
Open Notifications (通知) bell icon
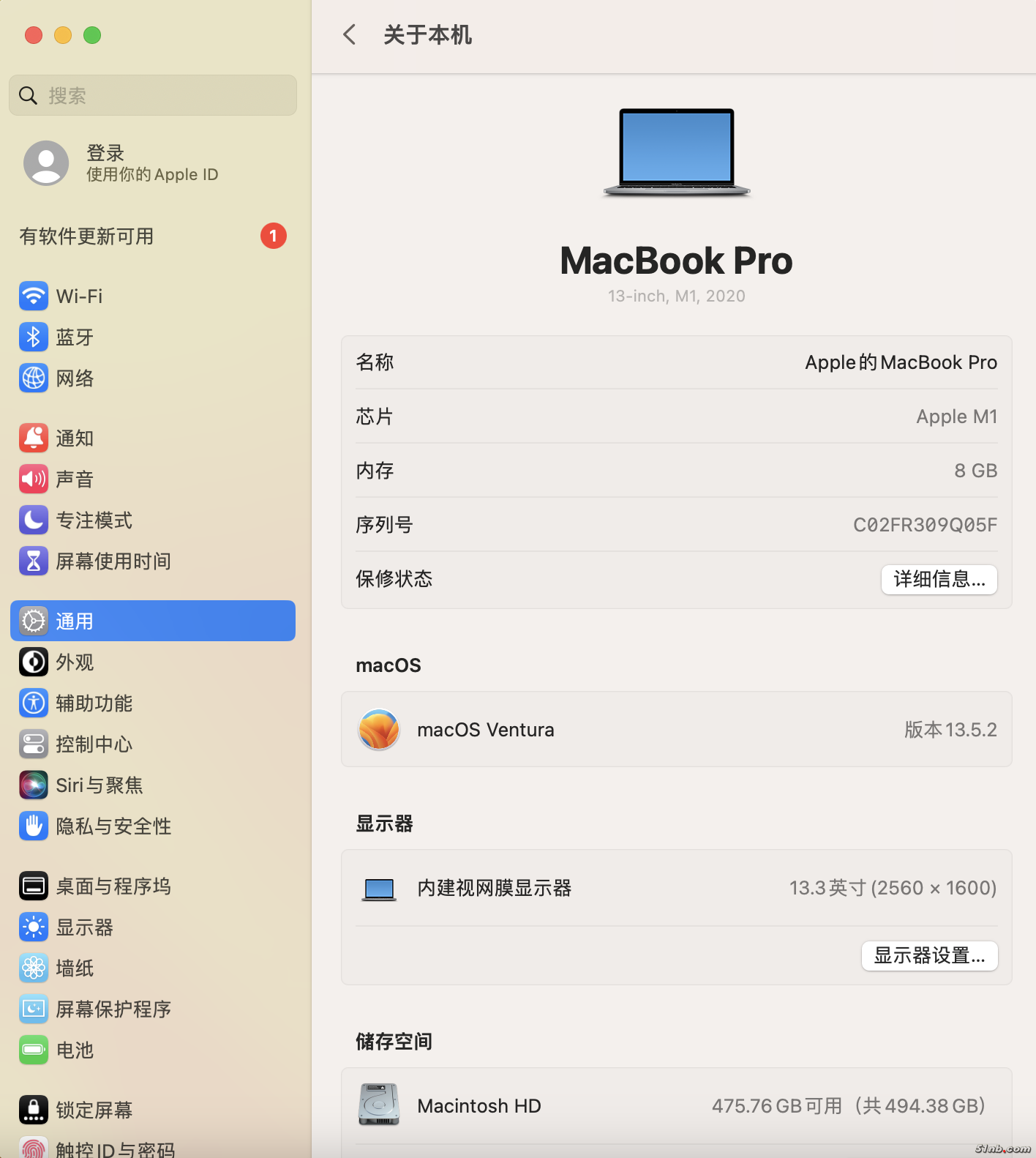34,438
